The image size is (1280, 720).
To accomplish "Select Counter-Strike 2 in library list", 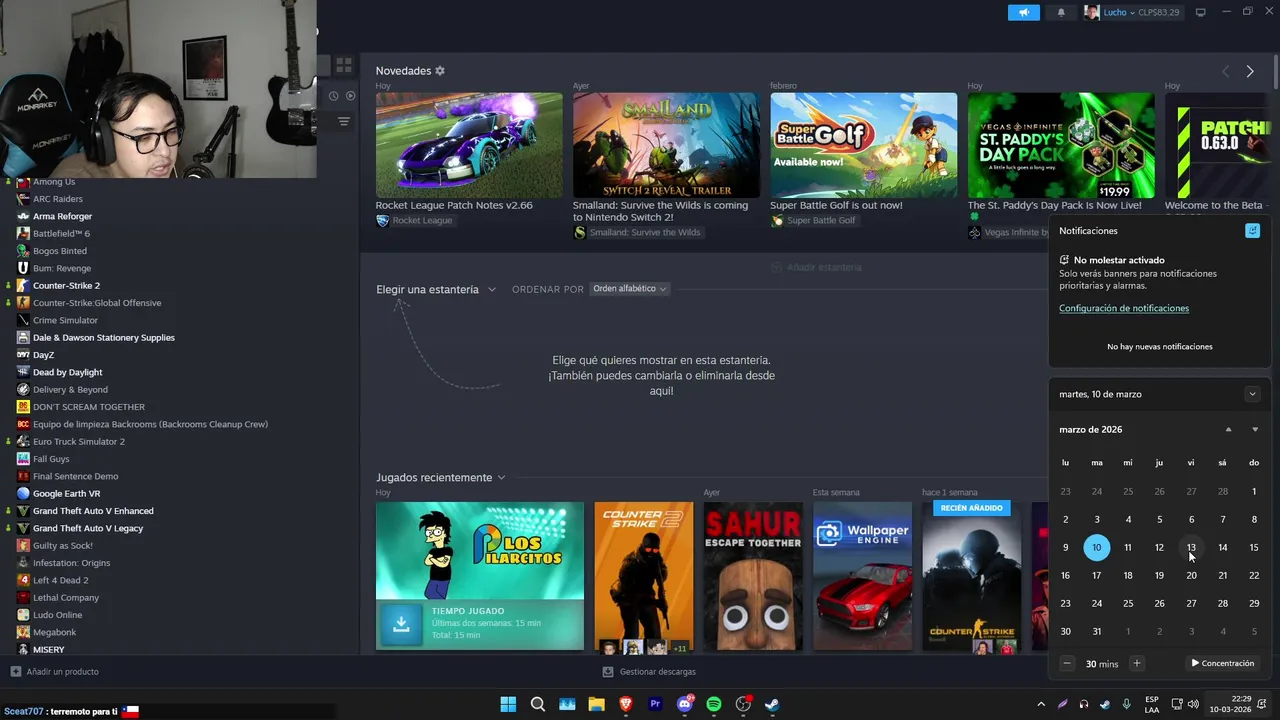I will coord(66,285).
